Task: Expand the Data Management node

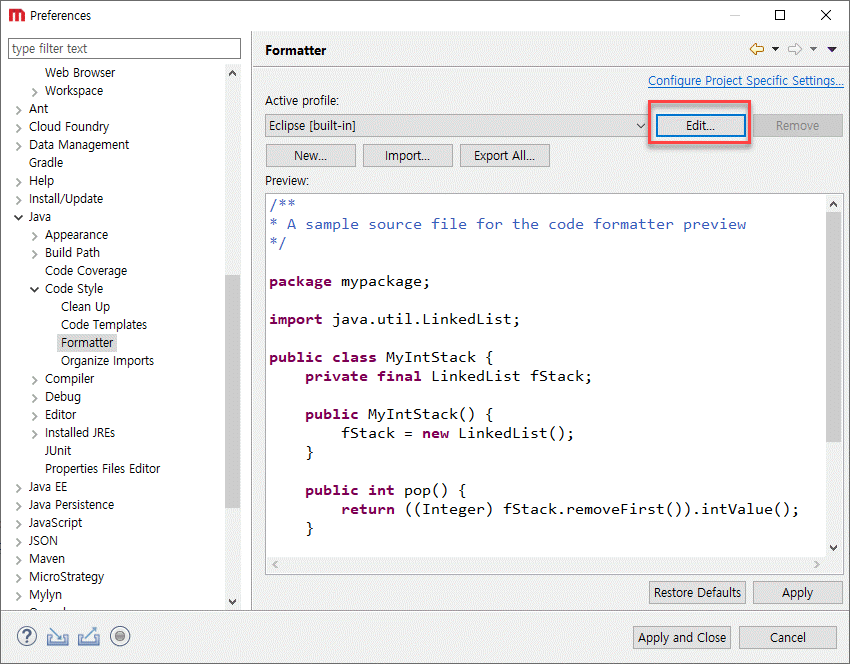Action: tap(18, 145)
